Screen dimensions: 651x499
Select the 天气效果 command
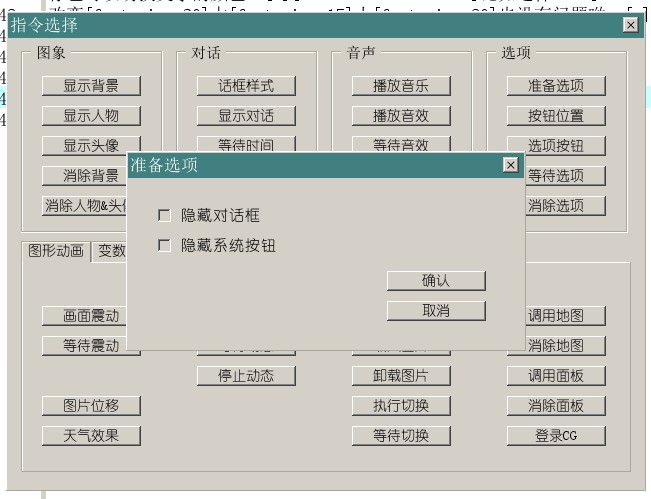pos(91,436)
